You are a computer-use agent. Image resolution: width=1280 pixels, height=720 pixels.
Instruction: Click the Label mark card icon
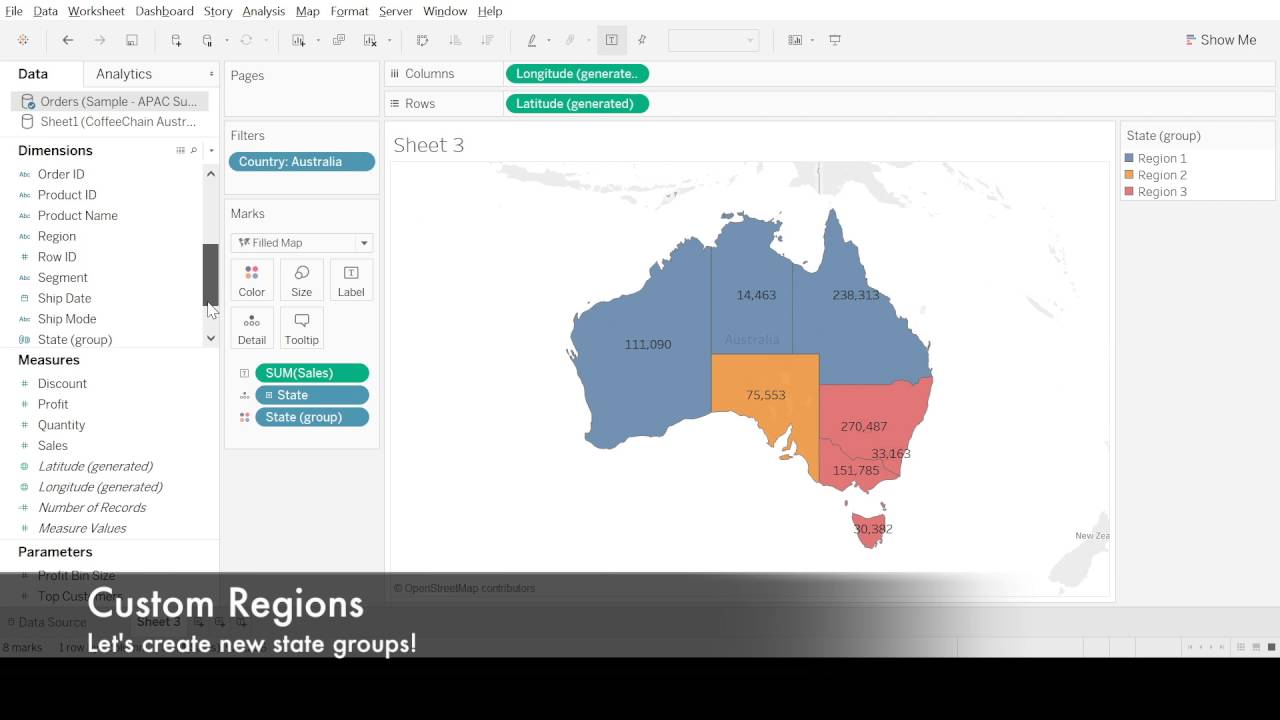coord(351,280)
